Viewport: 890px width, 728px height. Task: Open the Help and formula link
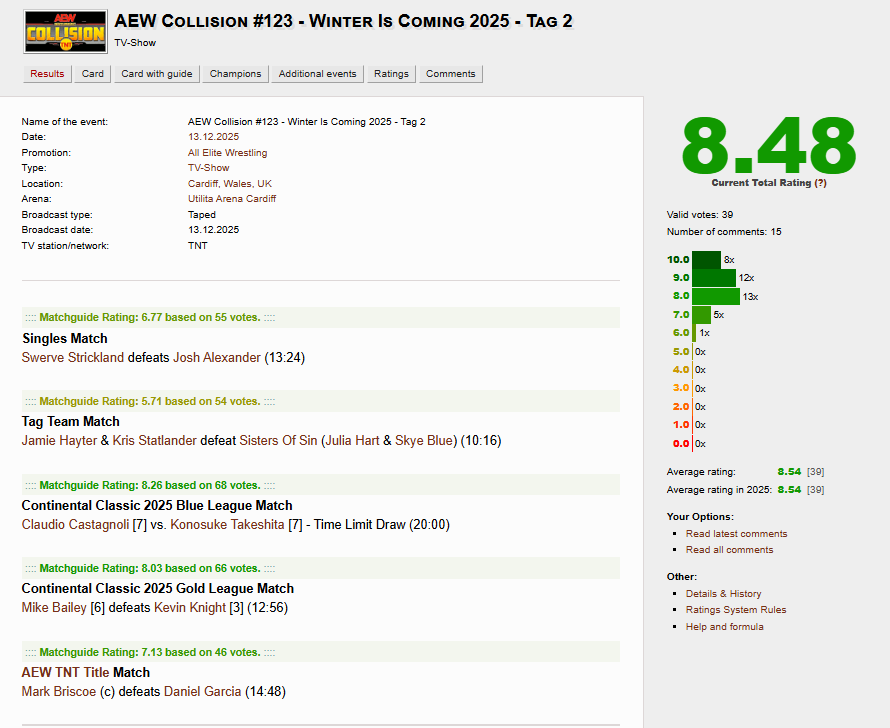point(724,626)
